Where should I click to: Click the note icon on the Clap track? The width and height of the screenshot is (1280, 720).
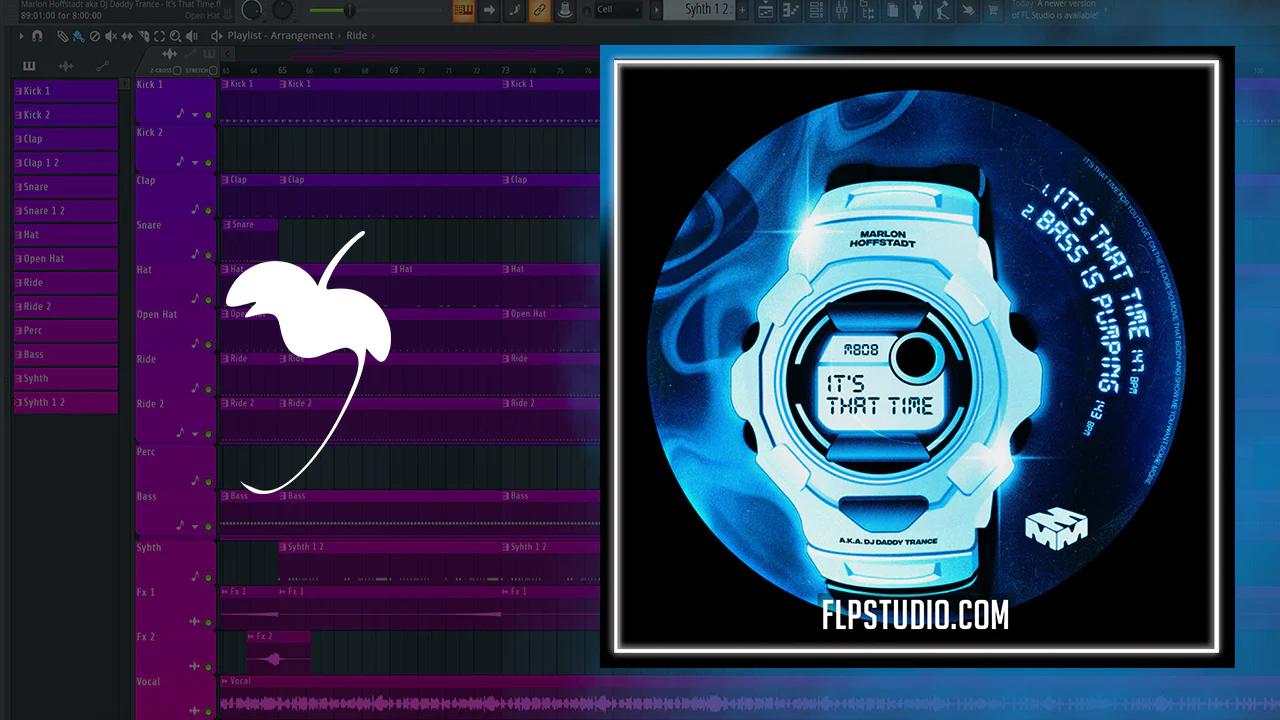195,209
